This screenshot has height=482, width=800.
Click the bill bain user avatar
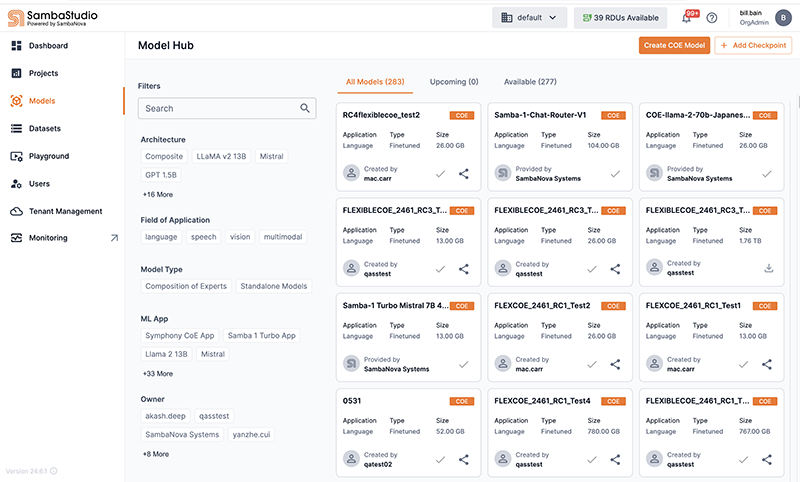(781, 17)
